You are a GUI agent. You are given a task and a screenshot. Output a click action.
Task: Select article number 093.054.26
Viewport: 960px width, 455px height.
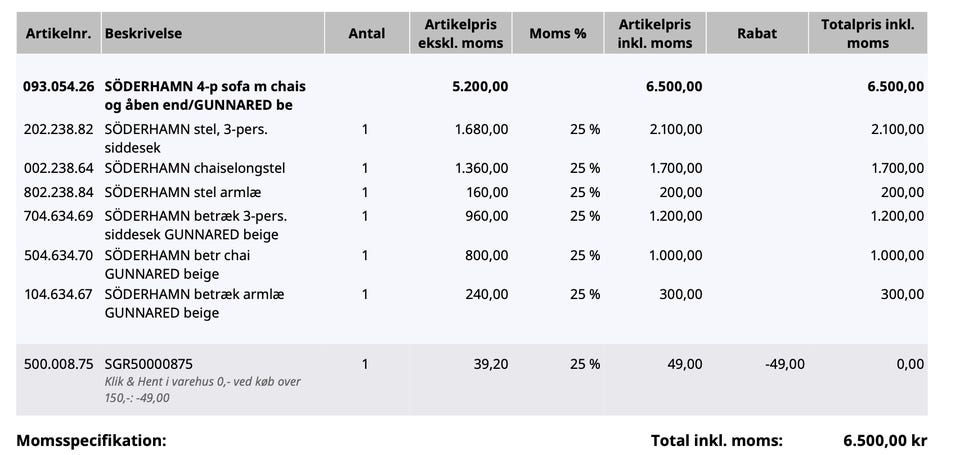pos(59,86)
